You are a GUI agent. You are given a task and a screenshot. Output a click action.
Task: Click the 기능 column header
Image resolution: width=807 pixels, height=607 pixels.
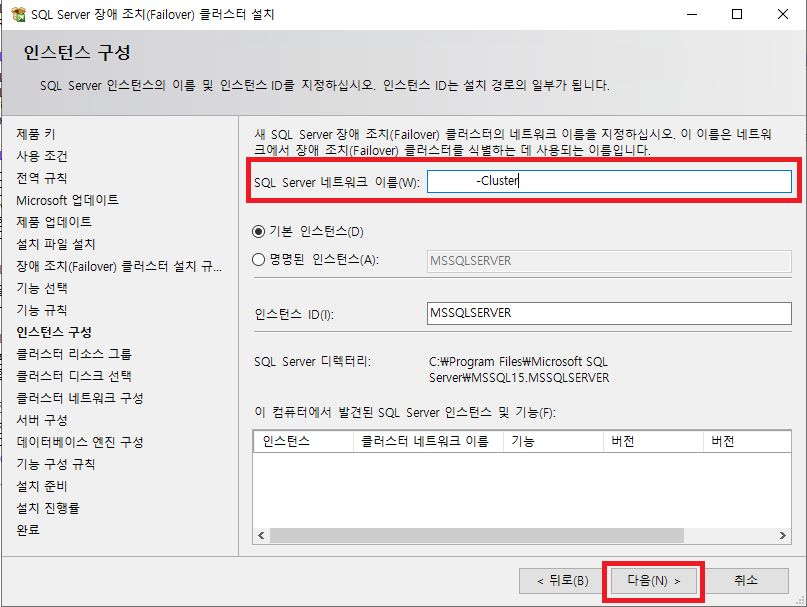[x=553, y=441]
